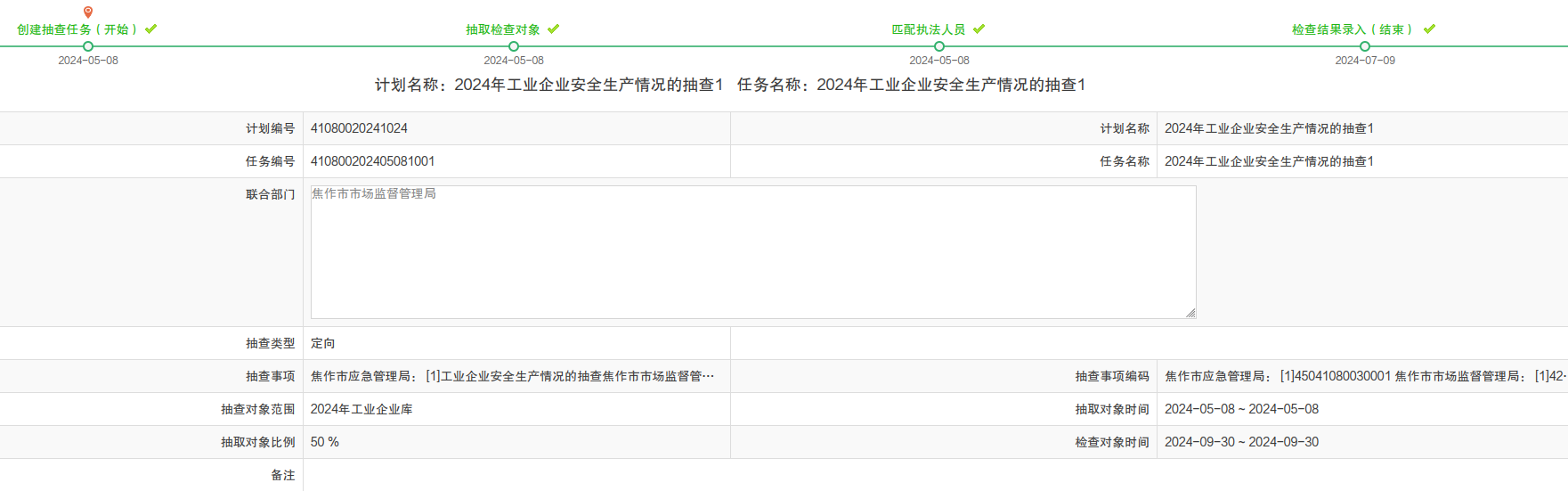Open the 检查结果录入（结束）step

point(1353,29)
